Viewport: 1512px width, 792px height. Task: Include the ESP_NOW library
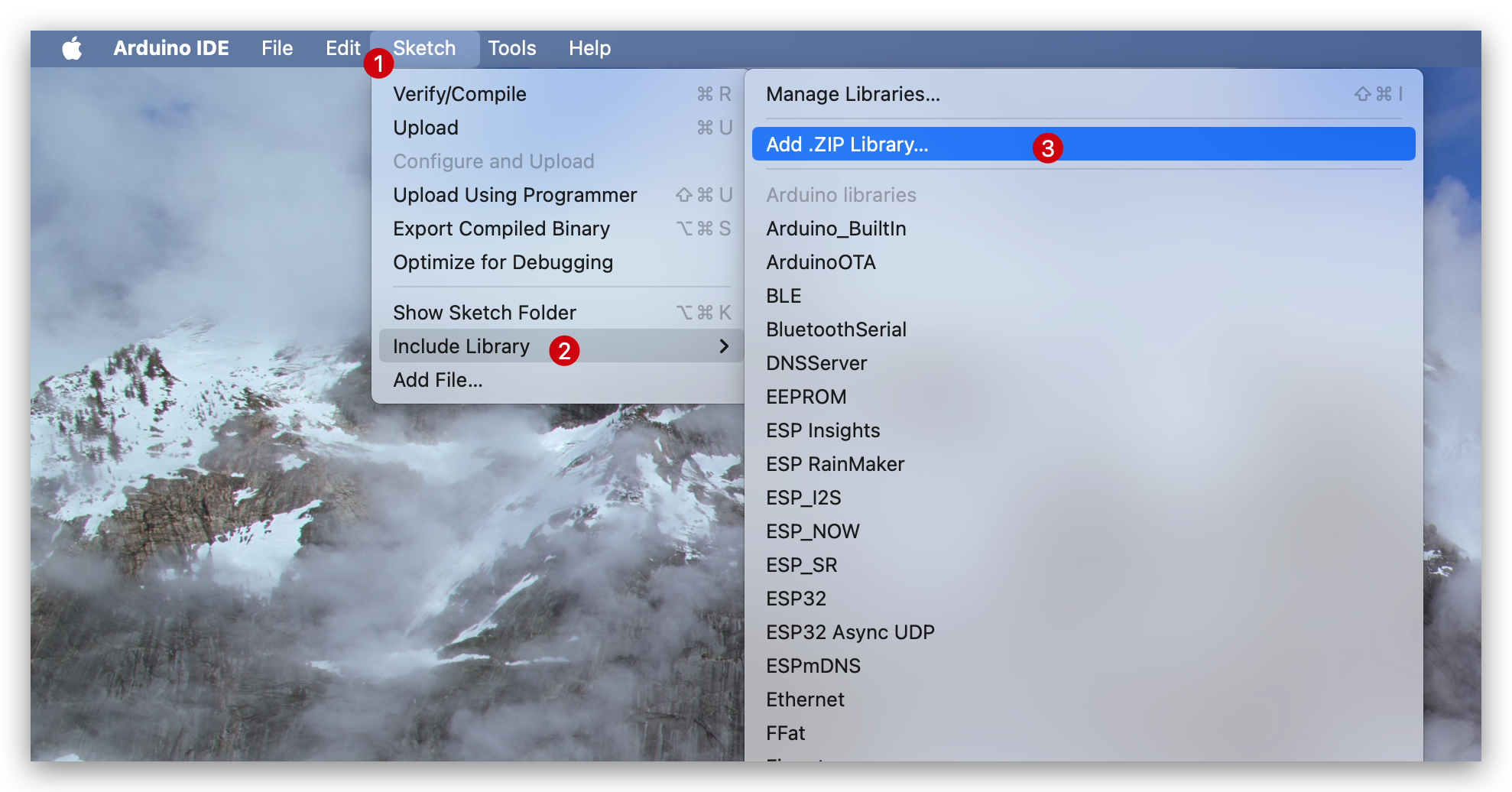1083,531
